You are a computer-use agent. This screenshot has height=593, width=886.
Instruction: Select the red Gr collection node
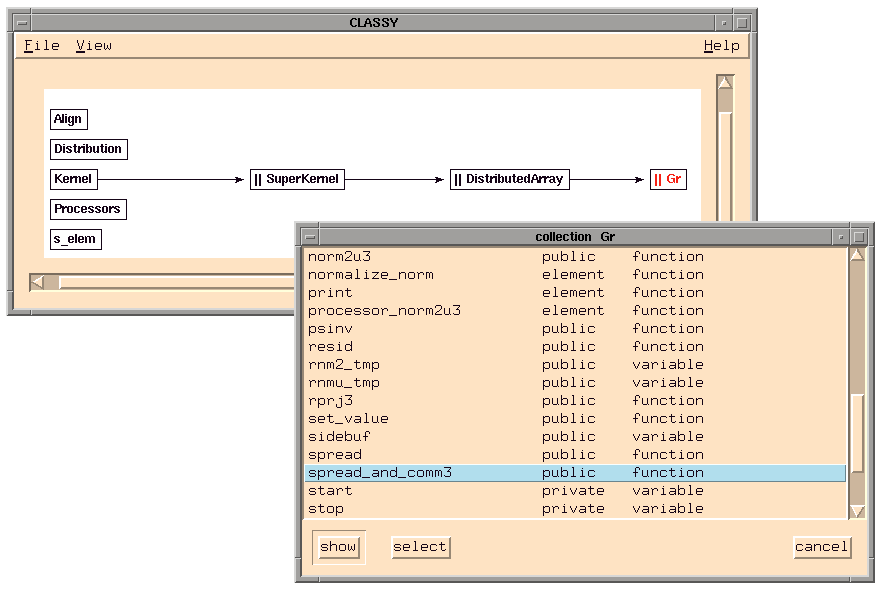point(668,179)
